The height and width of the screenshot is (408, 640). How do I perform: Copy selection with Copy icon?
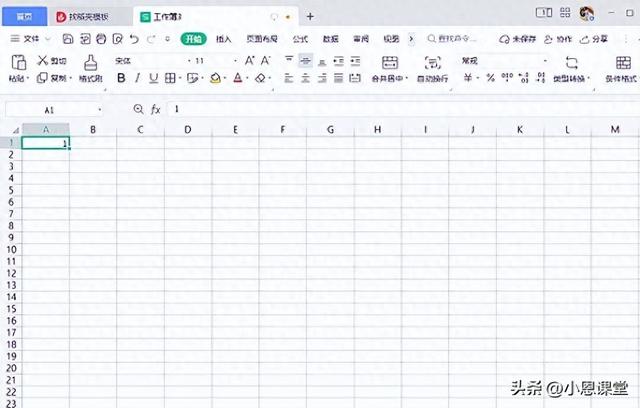pyautogui.click(x=42, y=78)
